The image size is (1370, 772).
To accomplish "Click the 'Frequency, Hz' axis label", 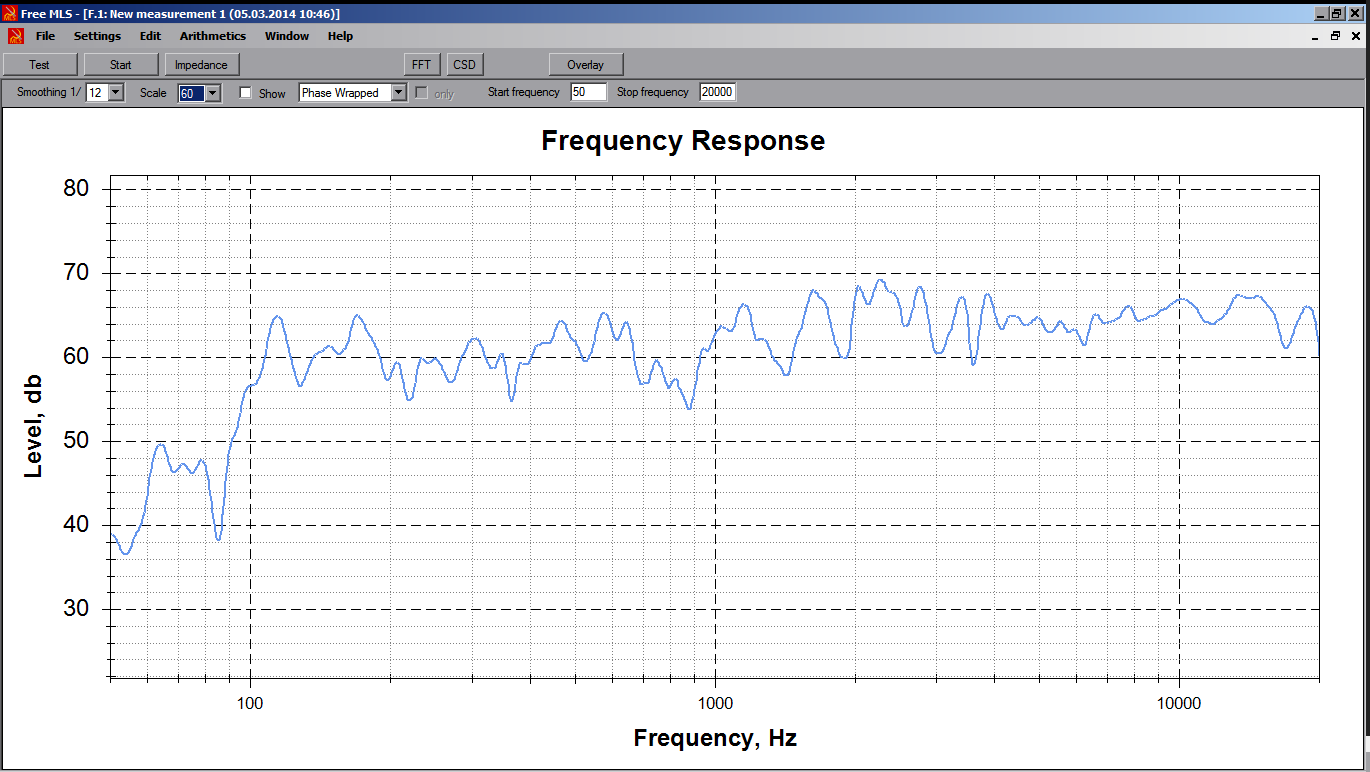I will click(715, 739).
